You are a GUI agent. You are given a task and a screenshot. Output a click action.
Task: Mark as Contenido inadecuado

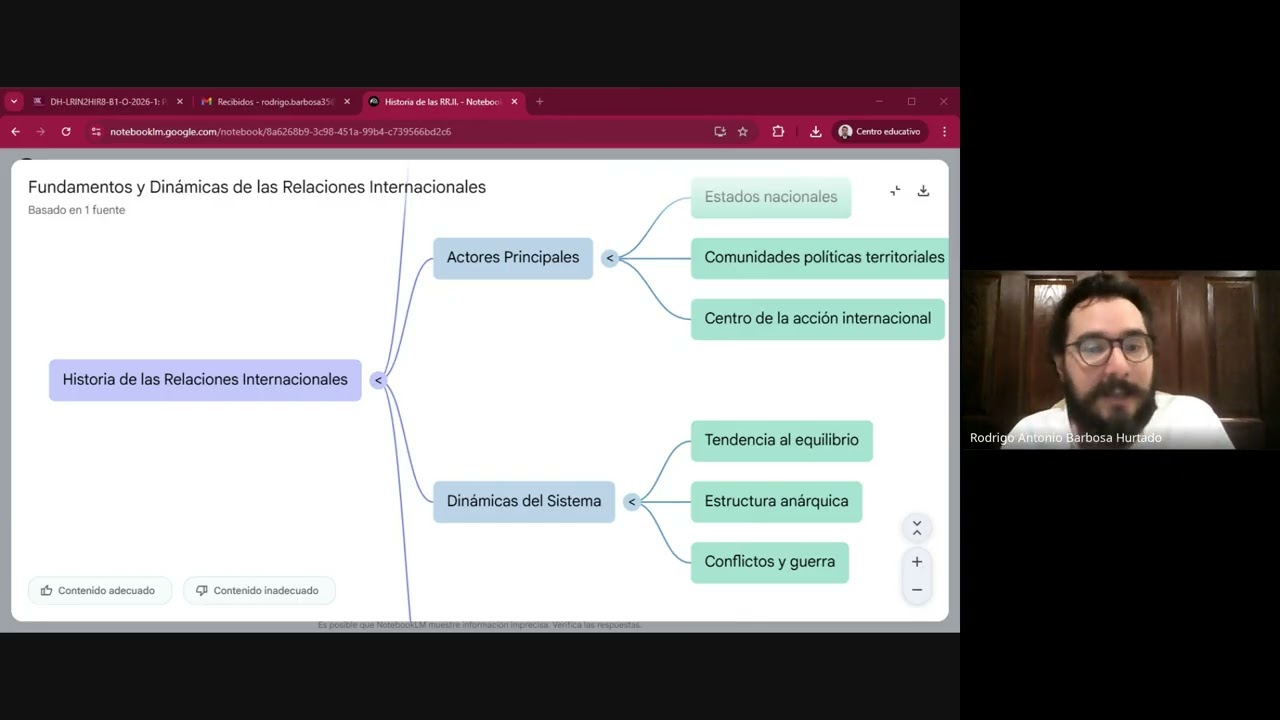[x=258, y=590]
